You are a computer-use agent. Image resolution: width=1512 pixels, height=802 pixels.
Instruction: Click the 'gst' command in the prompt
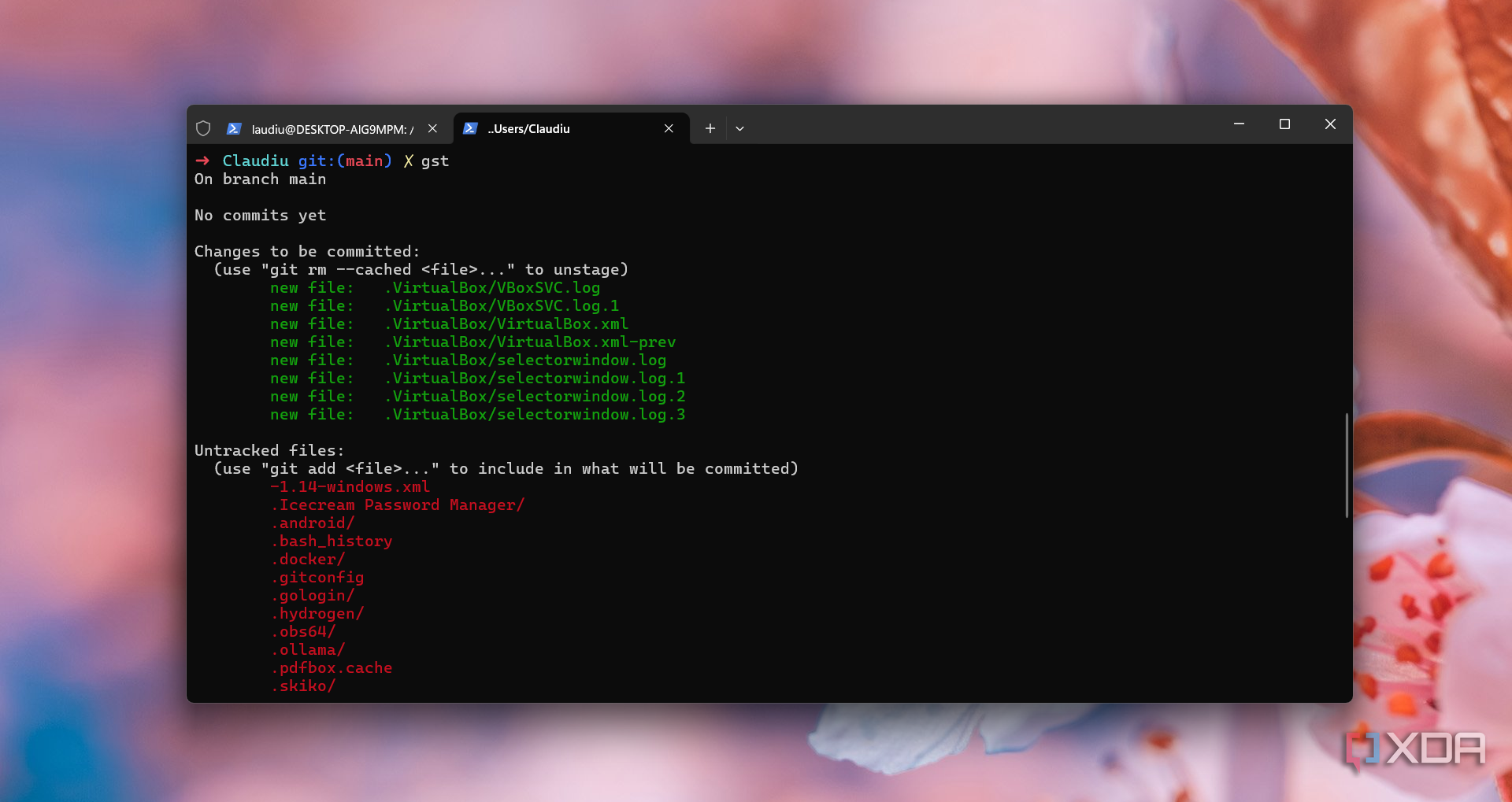pyautogui.click(x=435, y=161)
